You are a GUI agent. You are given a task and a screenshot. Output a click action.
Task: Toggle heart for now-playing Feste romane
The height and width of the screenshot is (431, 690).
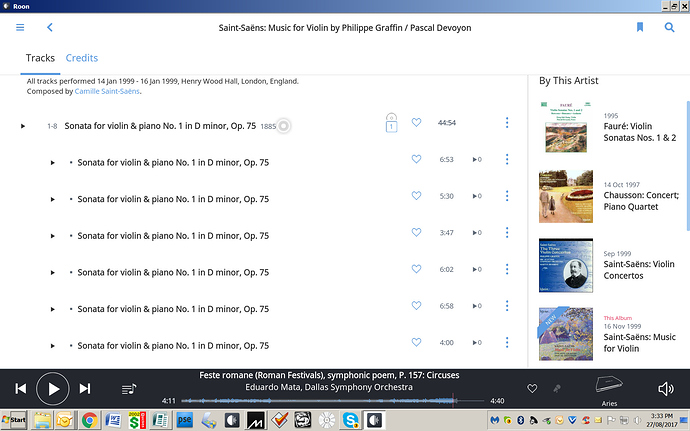(532, 388)
